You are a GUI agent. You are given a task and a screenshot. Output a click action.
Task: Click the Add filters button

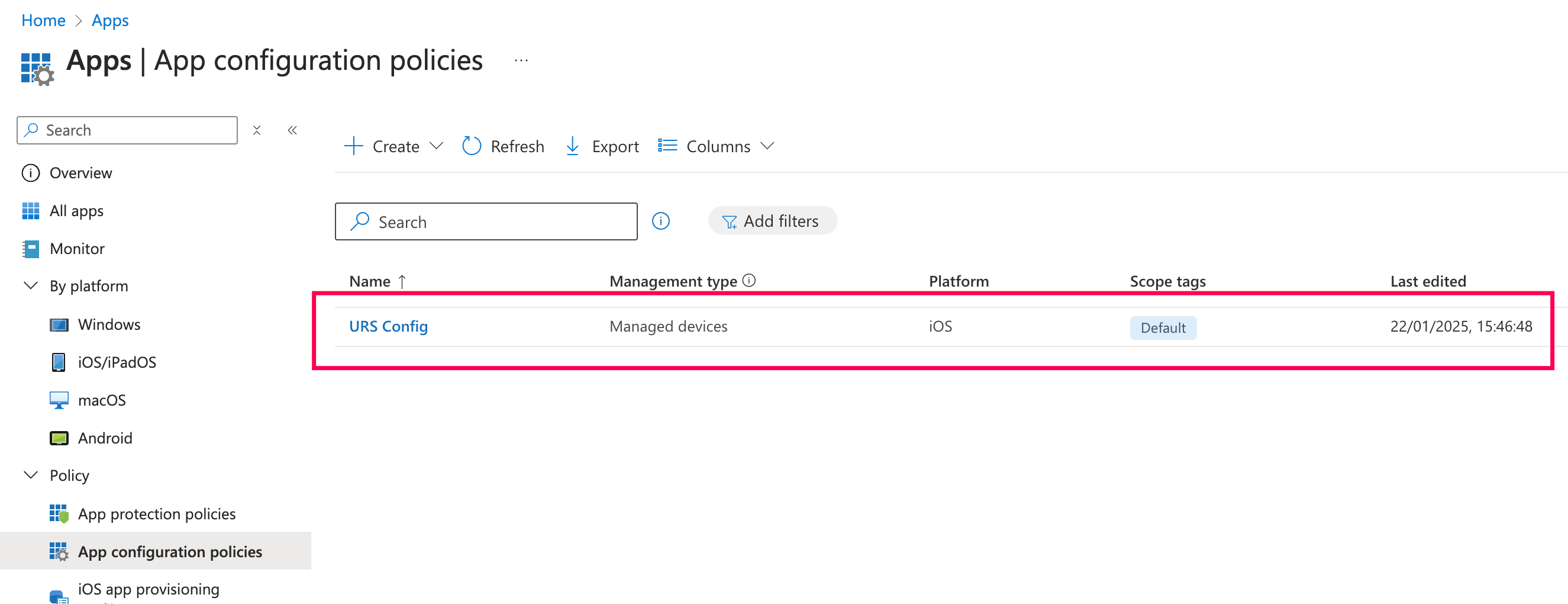click(x=772, y=221)
